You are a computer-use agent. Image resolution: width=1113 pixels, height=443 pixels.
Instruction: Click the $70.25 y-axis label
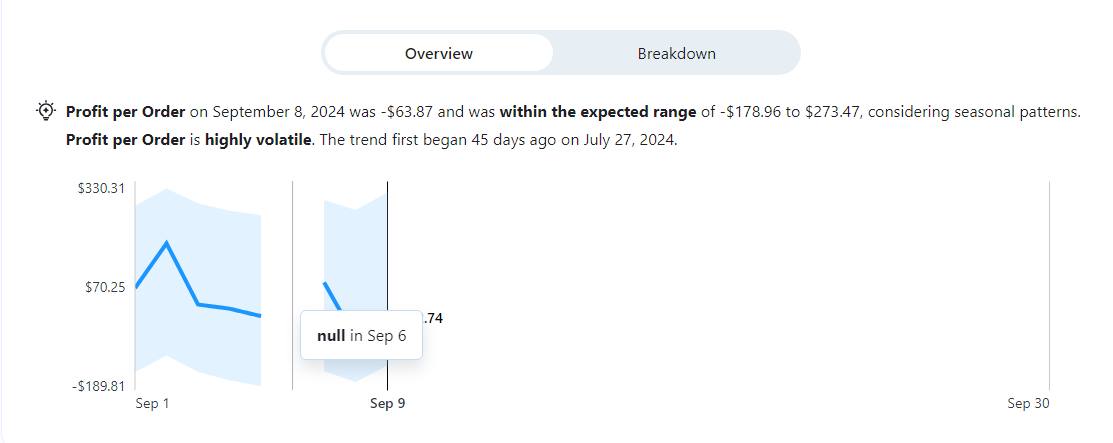click(x=105, y=287)
